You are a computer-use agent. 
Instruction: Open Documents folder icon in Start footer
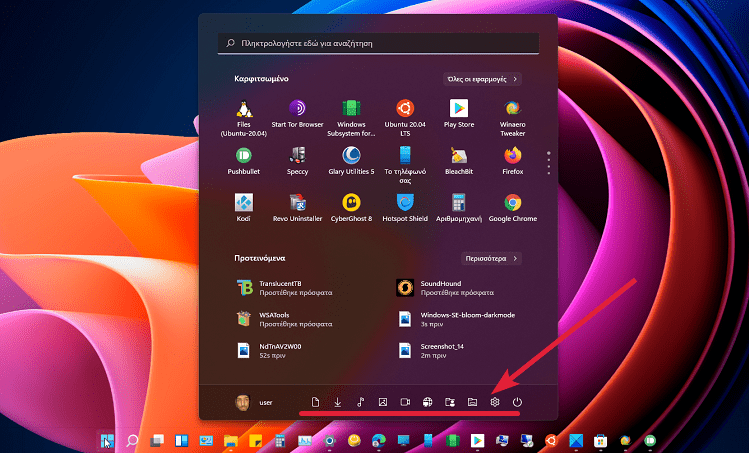click(315, 402)
